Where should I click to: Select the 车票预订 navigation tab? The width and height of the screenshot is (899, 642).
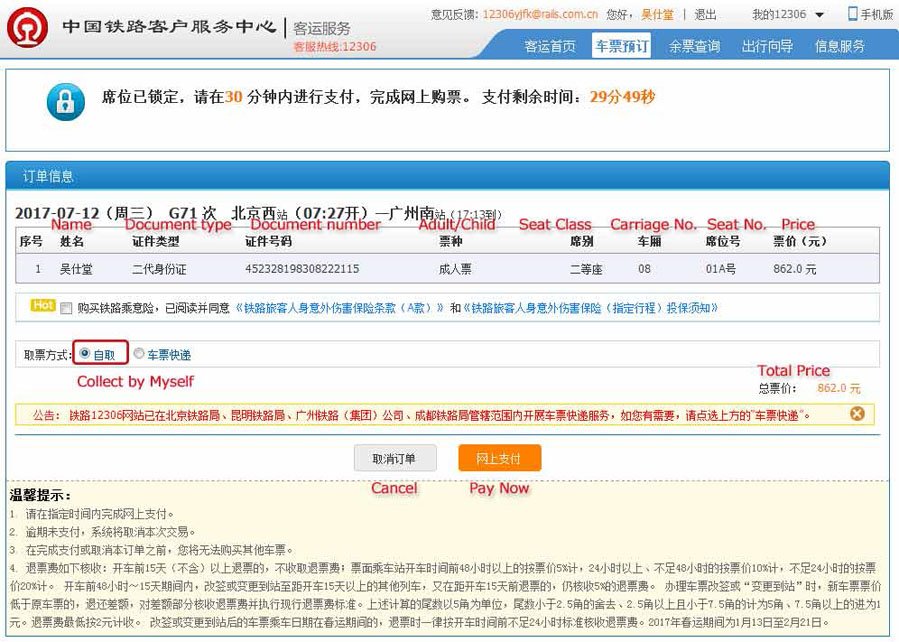coord(622,45)
